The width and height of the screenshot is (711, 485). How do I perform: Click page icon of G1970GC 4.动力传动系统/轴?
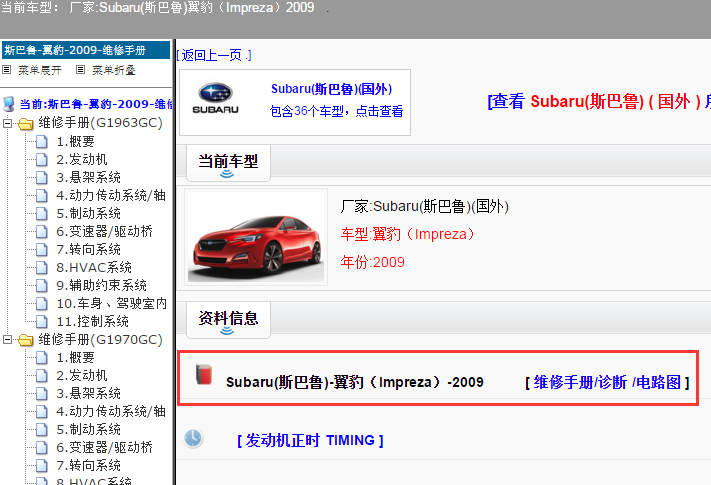coord(42,412)
